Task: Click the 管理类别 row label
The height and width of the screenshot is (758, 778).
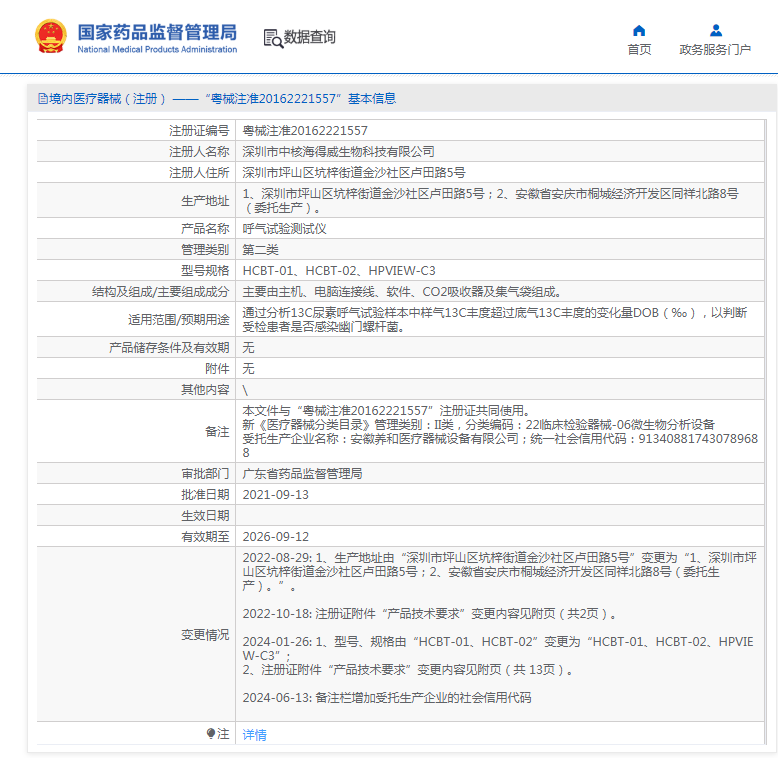Action: click(x=205, y=250)
